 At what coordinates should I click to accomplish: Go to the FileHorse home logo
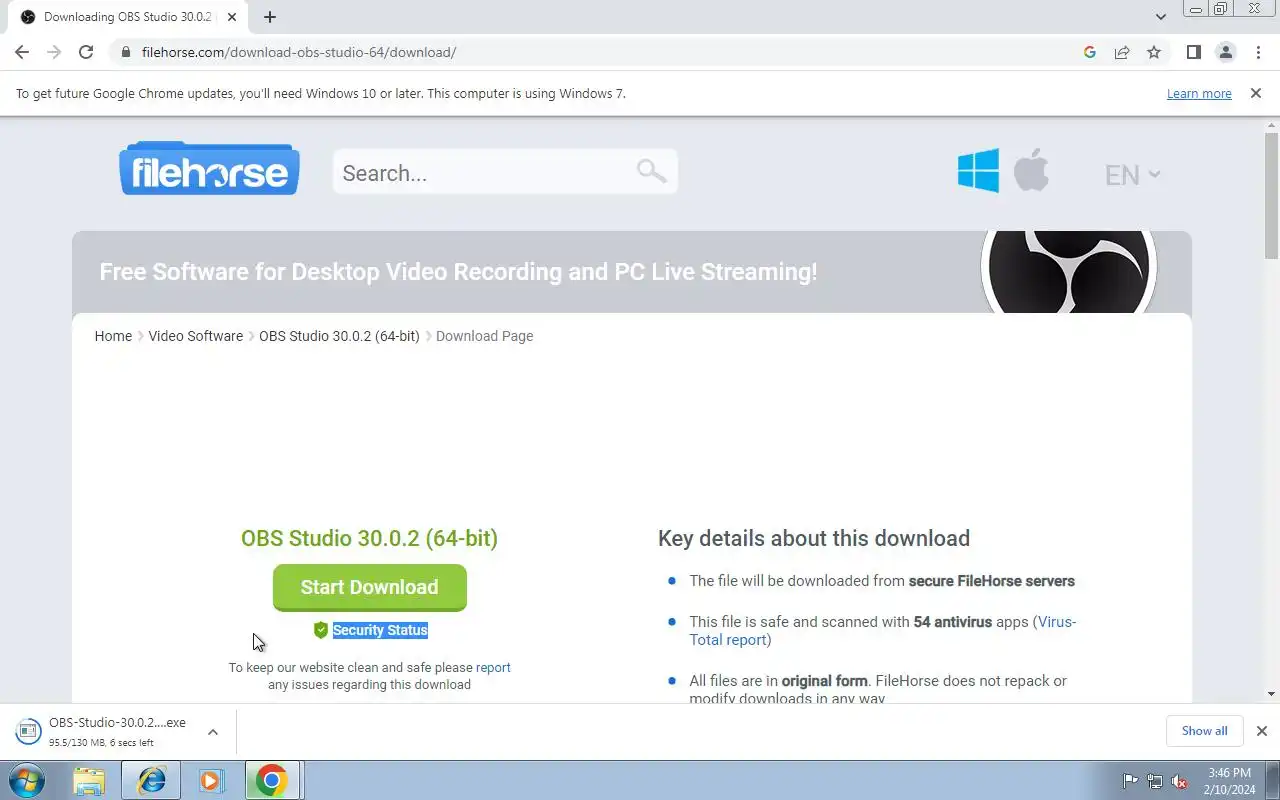tap(209, 168)
